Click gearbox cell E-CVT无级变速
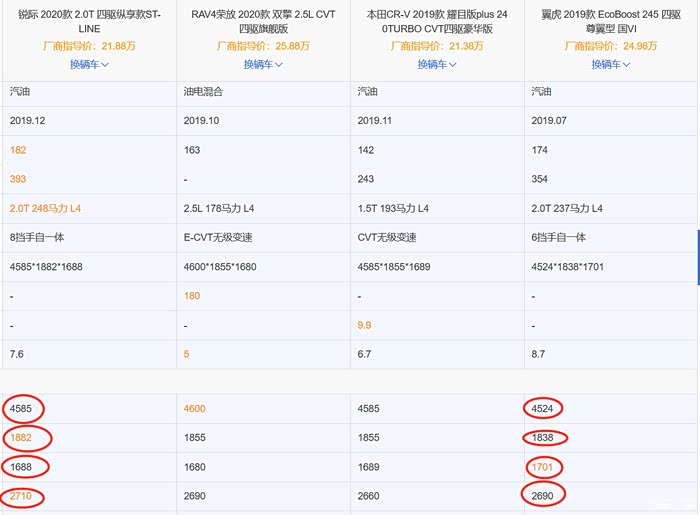 pos(218,237)
